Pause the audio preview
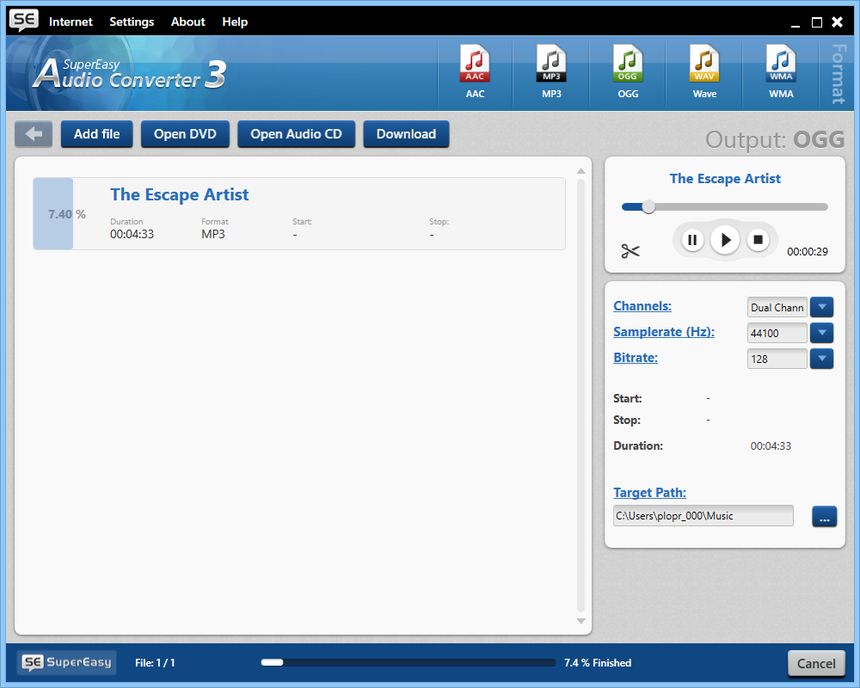The width and height of the screenshot is (860, 688). point(692,240)
